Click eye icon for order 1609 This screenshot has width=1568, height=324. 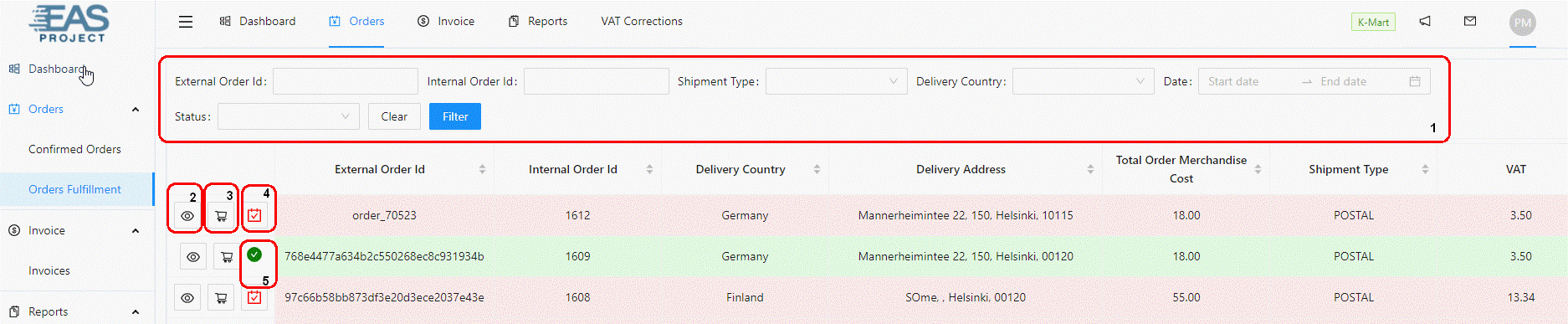[193, 257]
